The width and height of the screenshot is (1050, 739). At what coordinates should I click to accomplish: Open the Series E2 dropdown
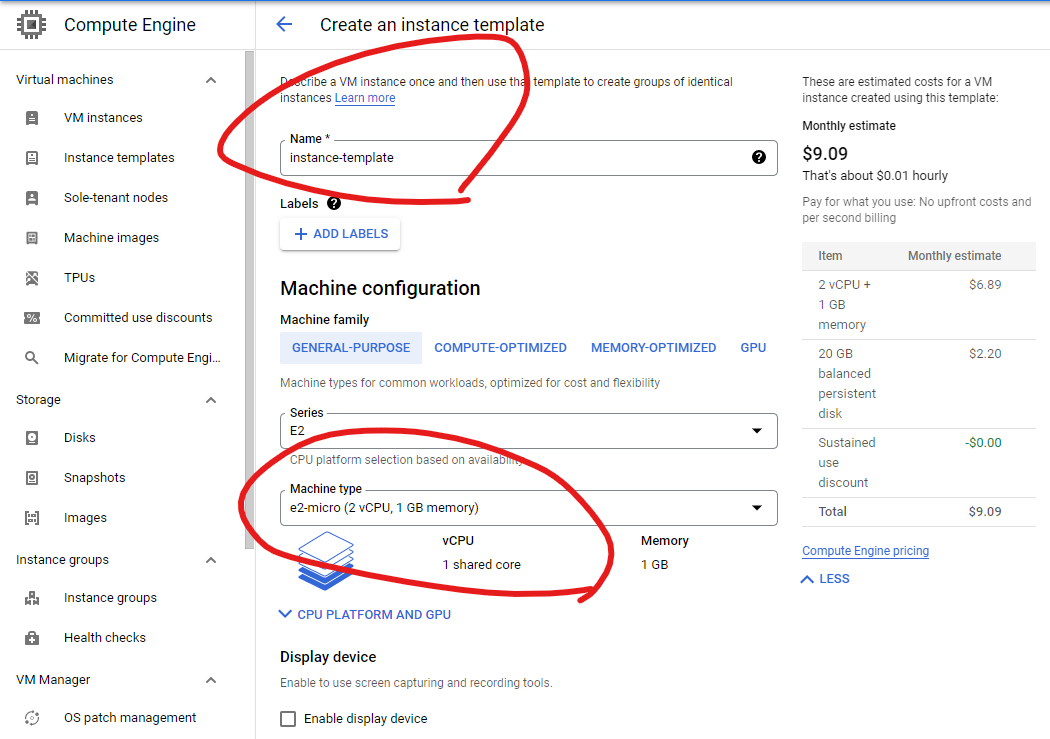click(x=528, y=431)
